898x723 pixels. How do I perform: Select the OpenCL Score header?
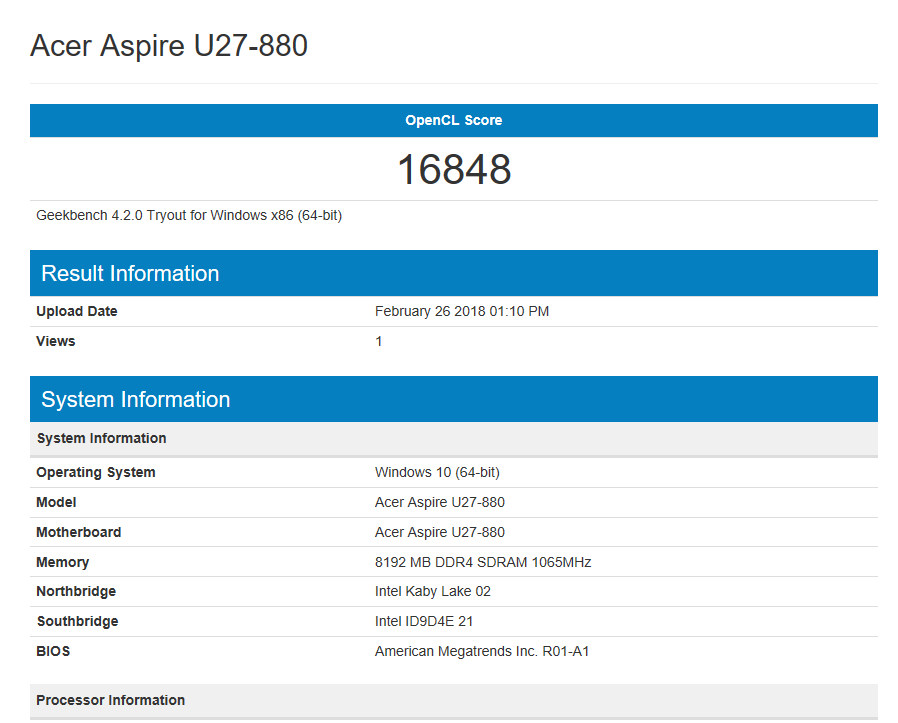click(454, 120)
